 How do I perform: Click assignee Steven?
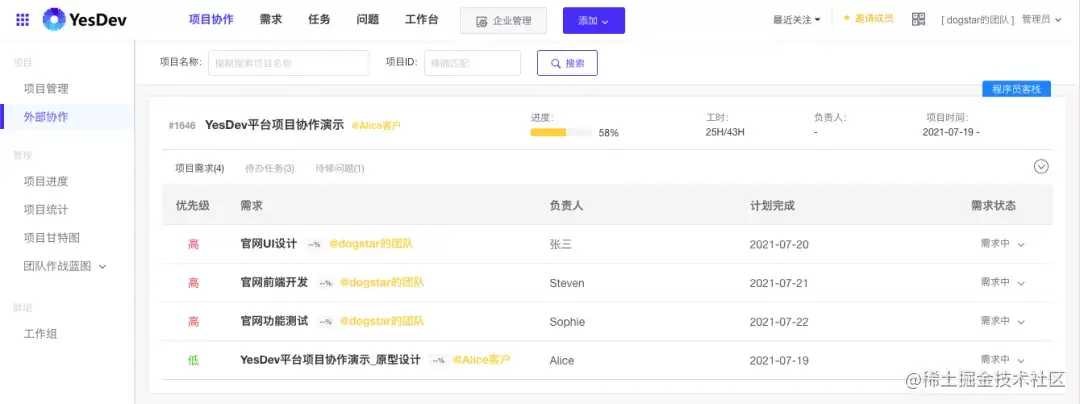pyautogui.click(x=567, y=283)
